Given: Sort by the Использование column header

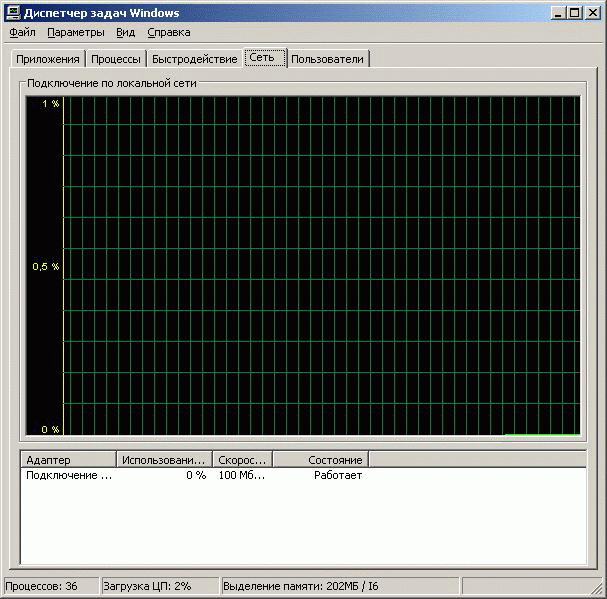Looking at the screenshot, I should tap(164, 460).
